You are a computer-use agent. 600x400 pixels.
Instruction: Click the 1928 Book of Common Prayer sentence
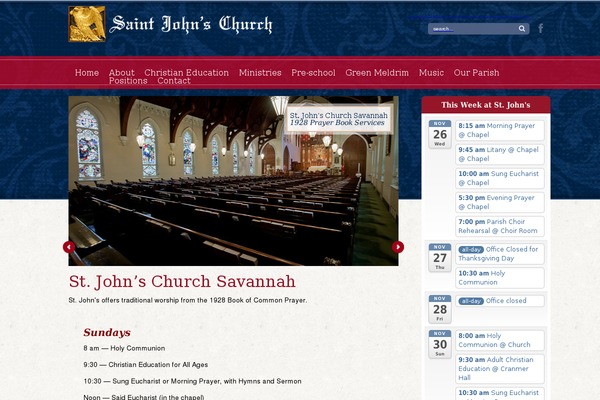(188, 300)
